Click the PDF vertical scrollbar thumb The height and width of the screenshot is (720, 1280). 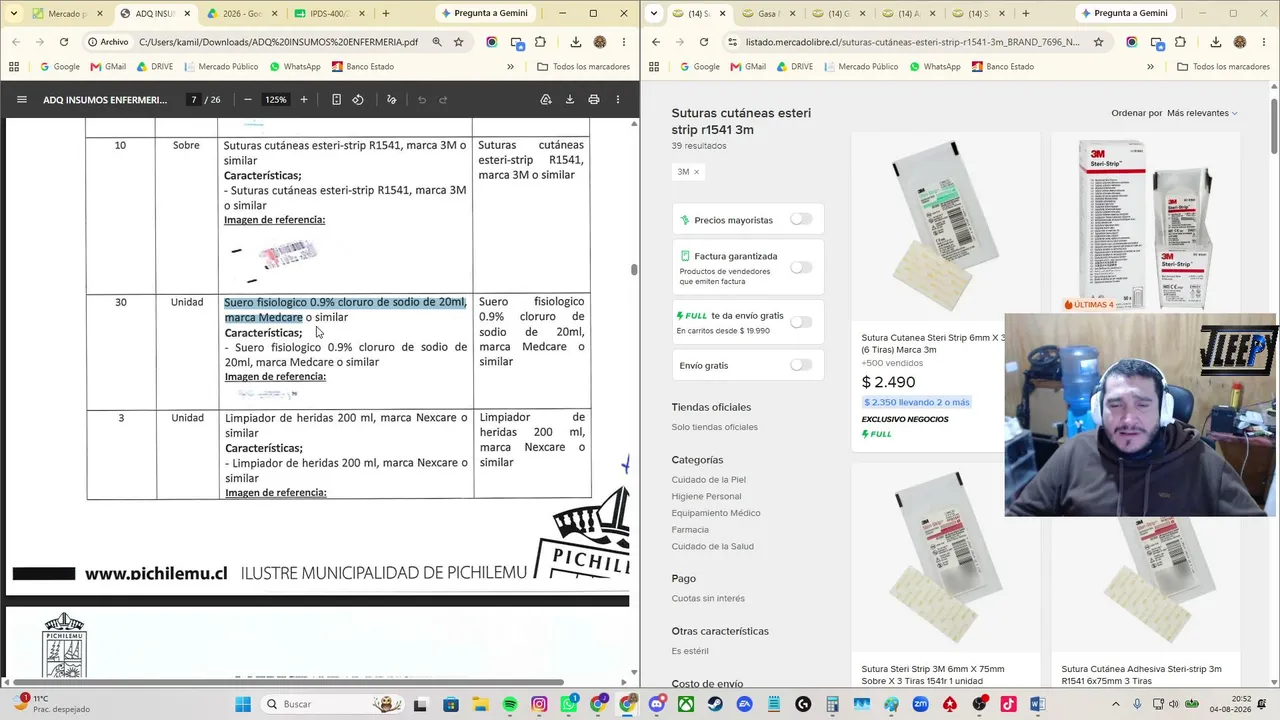[x=634, y=270]
